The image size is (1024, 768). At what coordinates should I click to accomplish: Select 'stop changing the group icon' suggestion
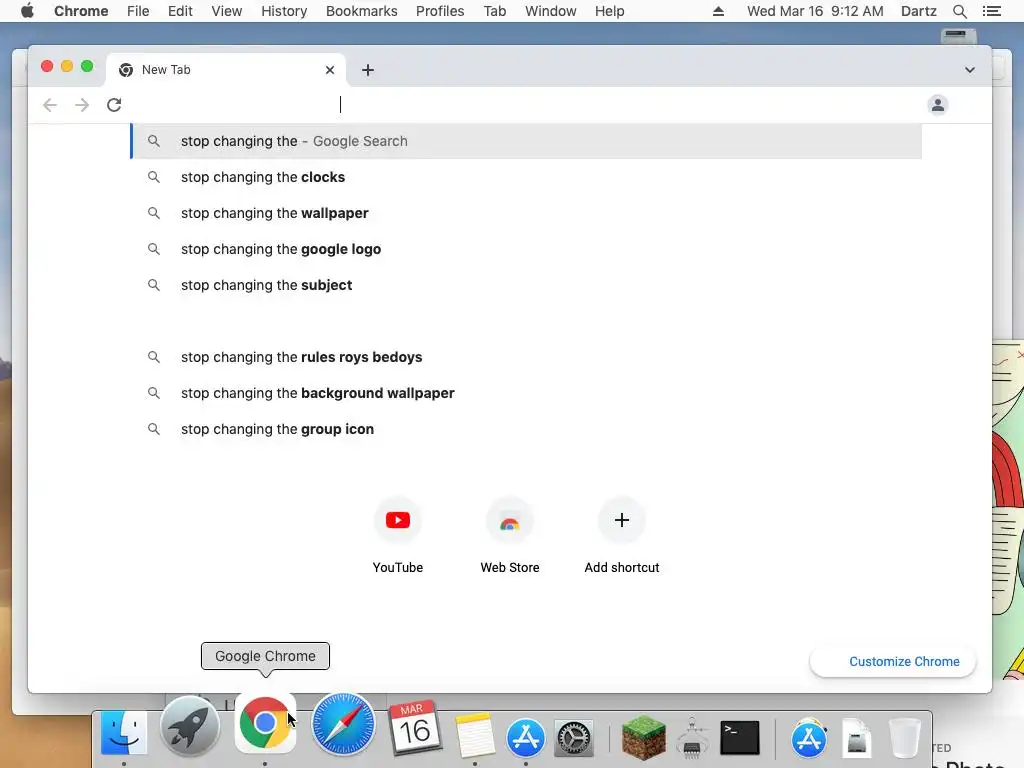click(526, 429)
